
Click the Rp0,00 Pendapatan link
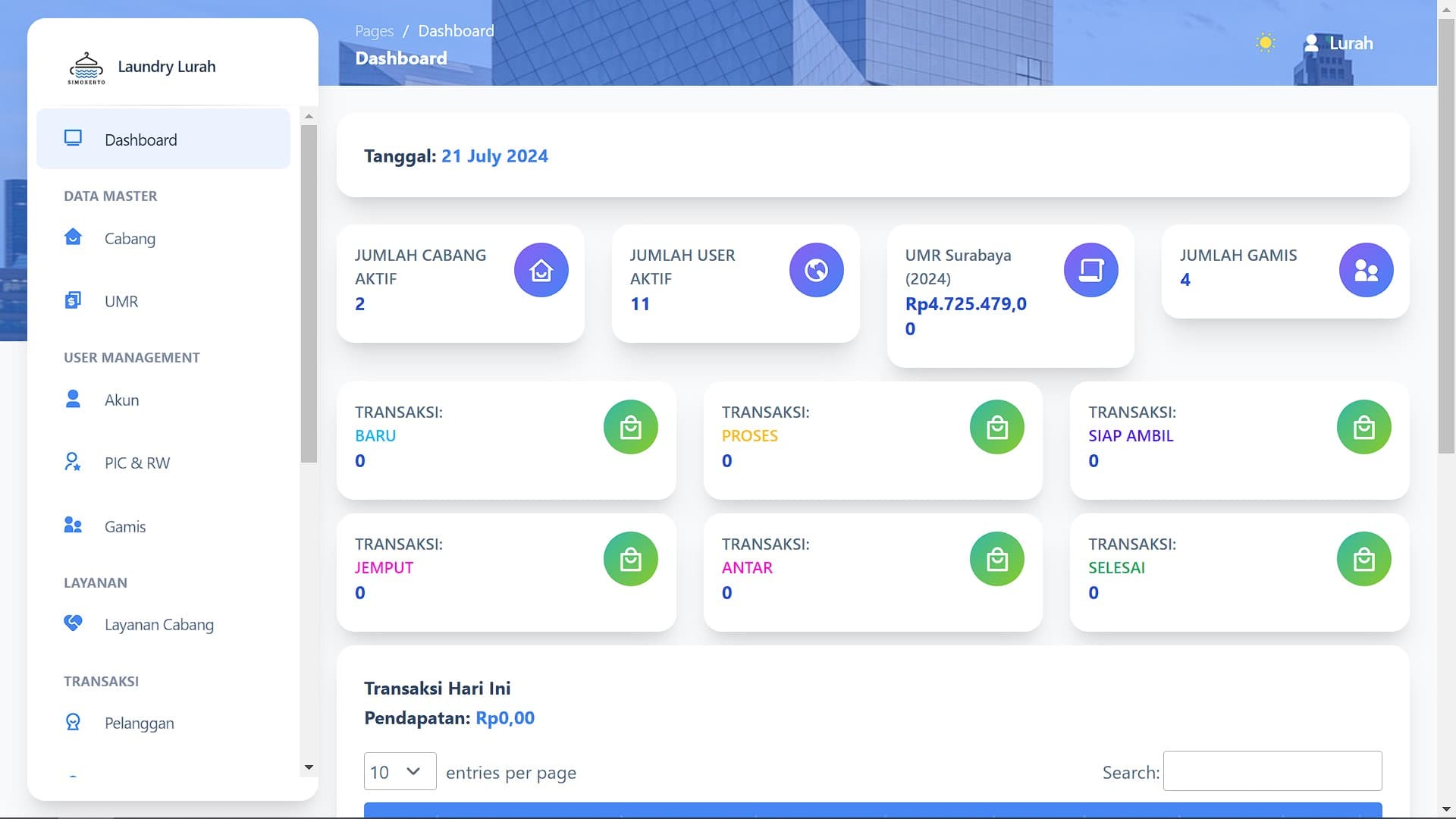(x=504, y=717)
